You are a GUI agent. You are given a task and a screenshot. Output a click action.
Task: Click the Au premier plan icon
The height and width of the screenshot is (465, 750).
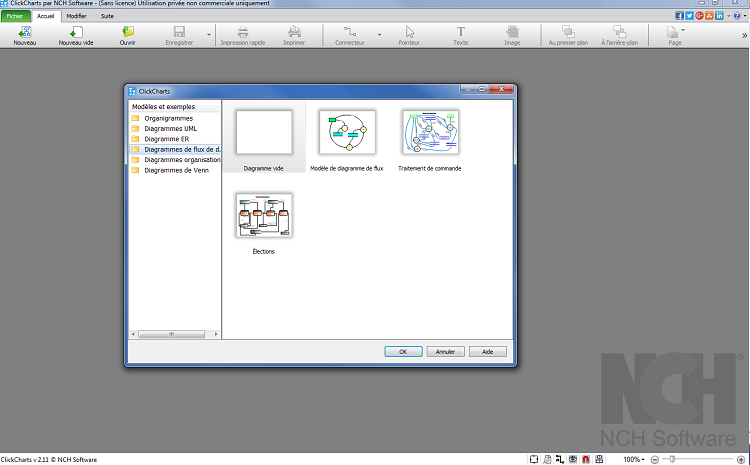pos(568,32)
